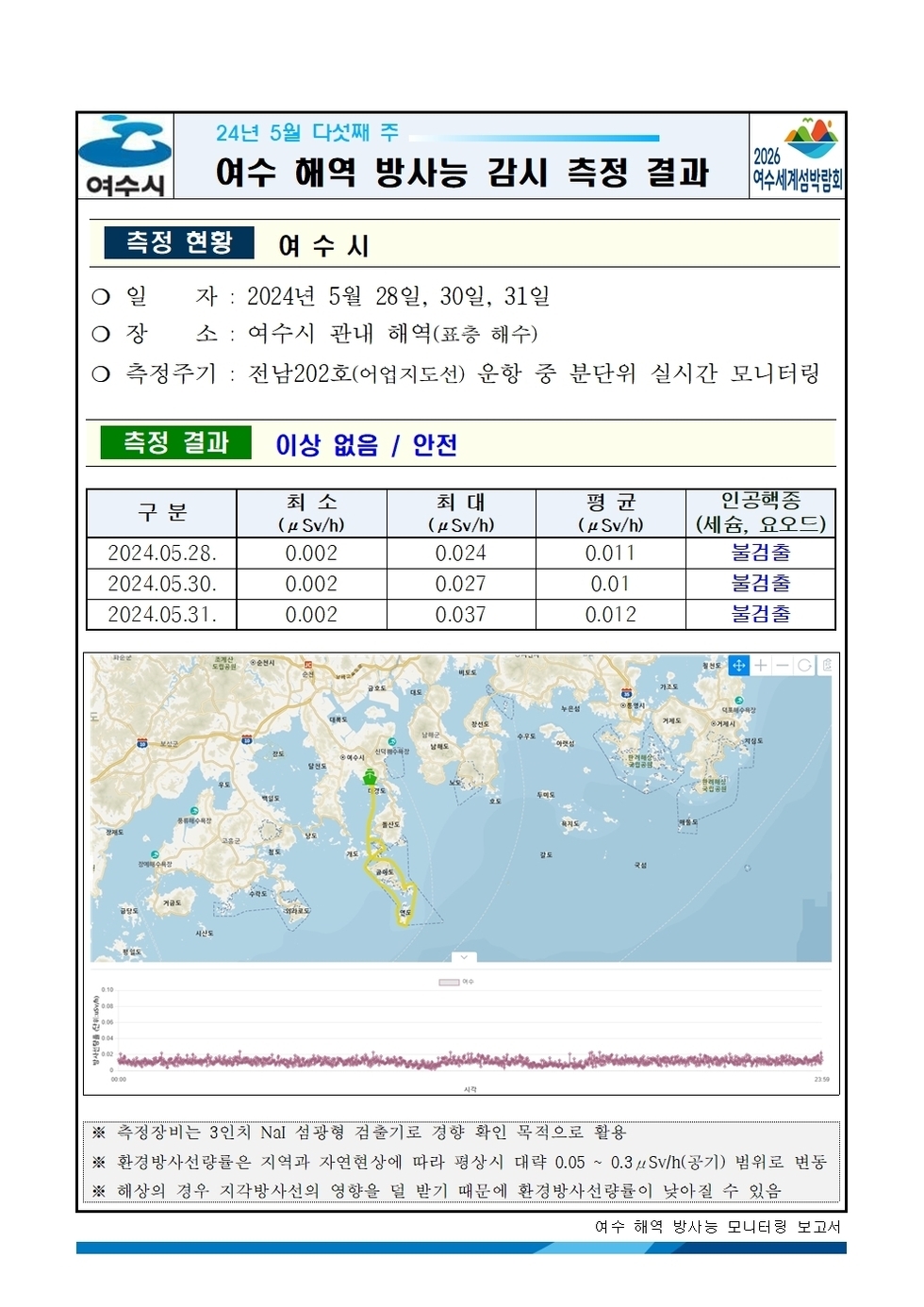The width and height of the screenshot is (924, 1307).
Task: Click the 2024.05.30 date cell in table
Action: (x=161, y=584)
